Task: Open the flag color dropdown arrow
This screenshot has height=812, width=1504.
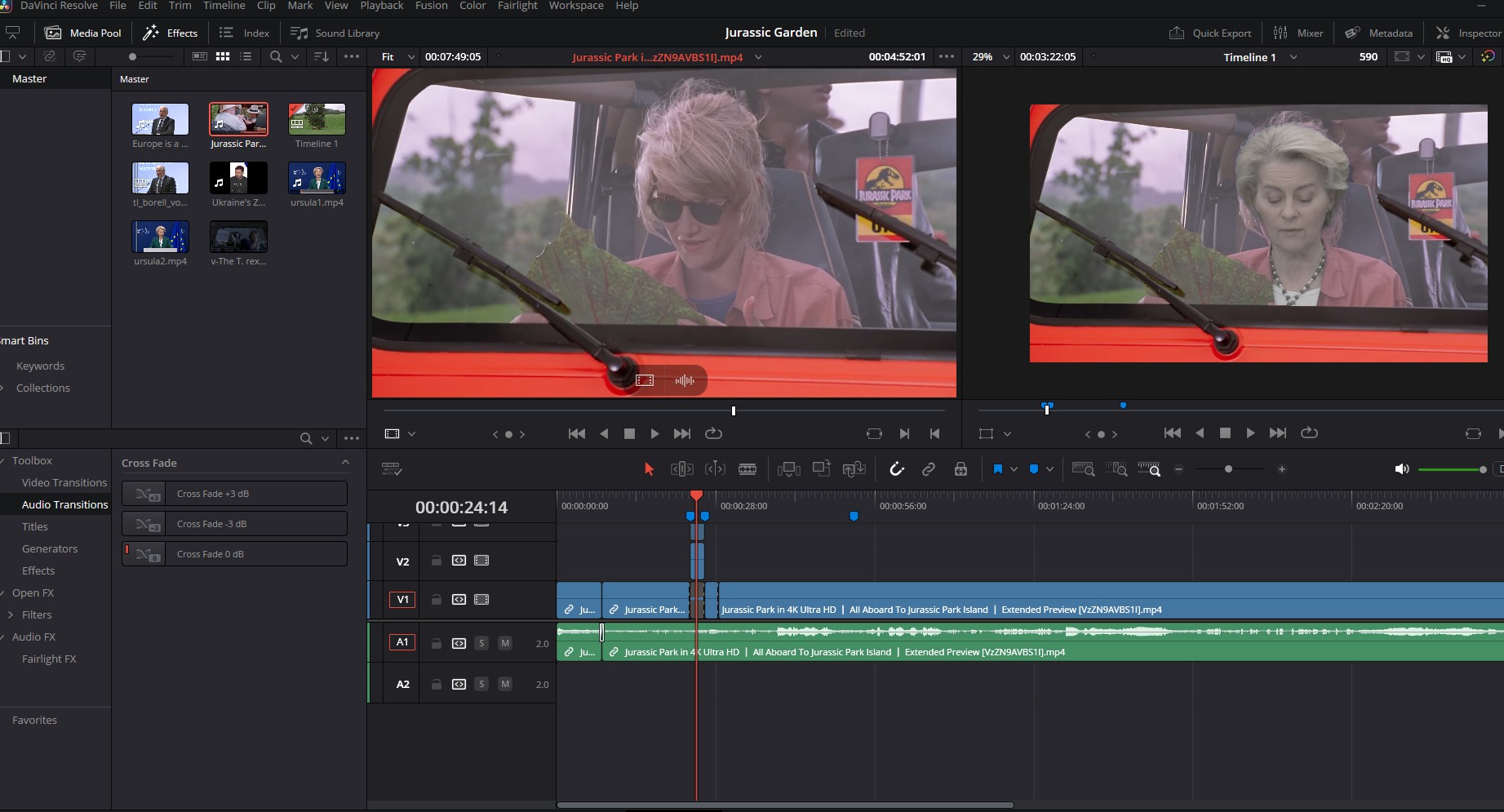Action: [1014, 469]
